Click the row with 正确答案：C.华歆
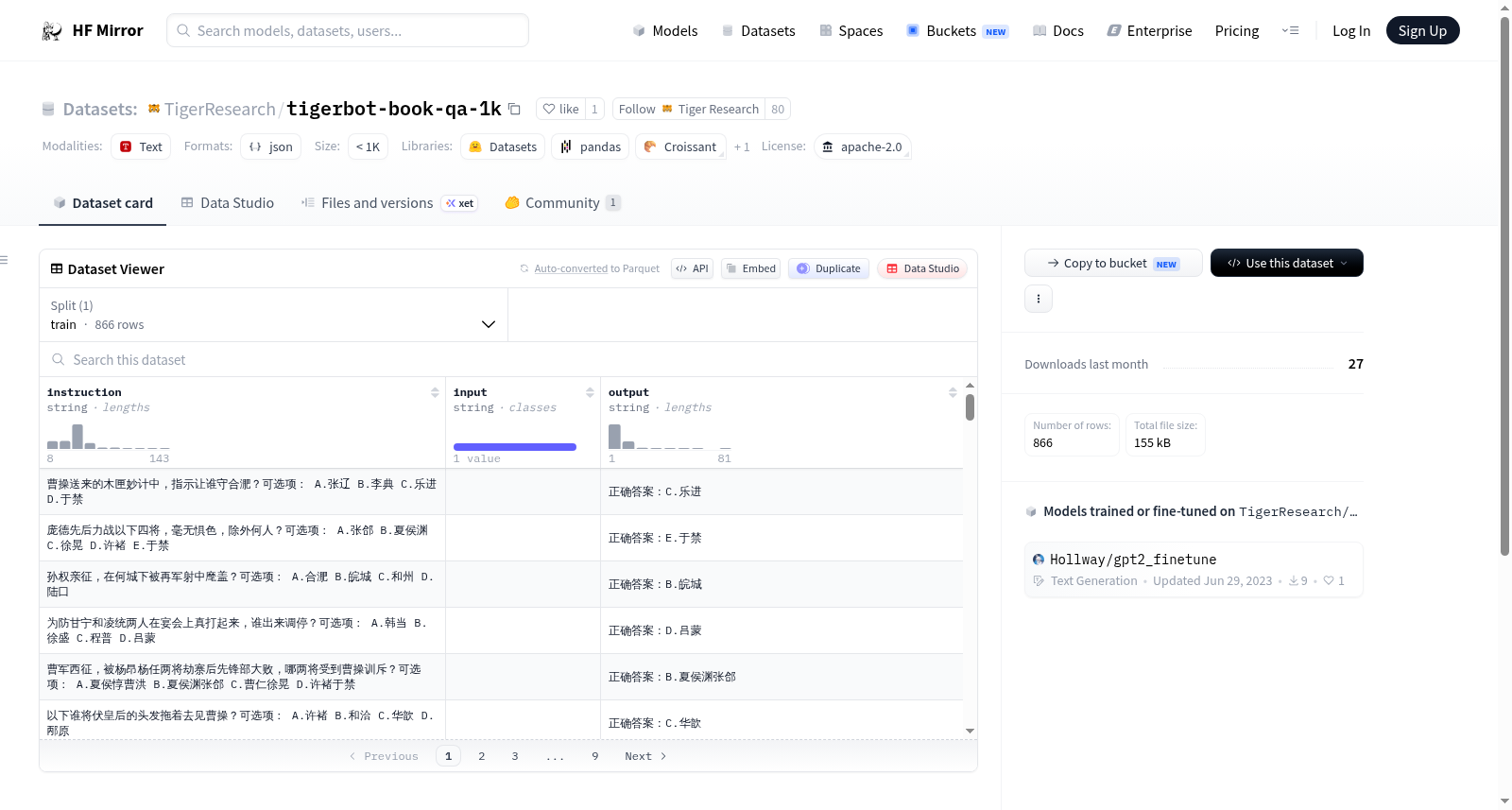Image resolution: width=1512 pixels, height=810 pixels. tap(501, 720)
